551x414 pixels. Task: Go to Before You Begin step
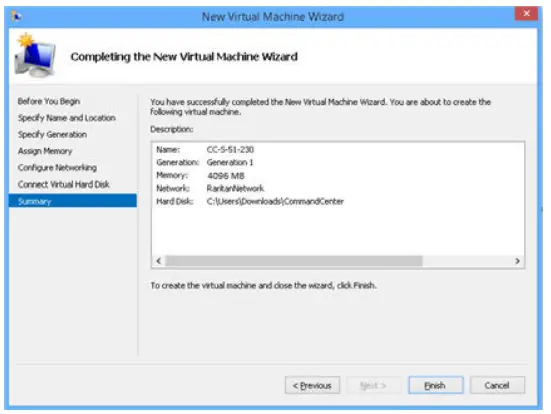[49, 101]
